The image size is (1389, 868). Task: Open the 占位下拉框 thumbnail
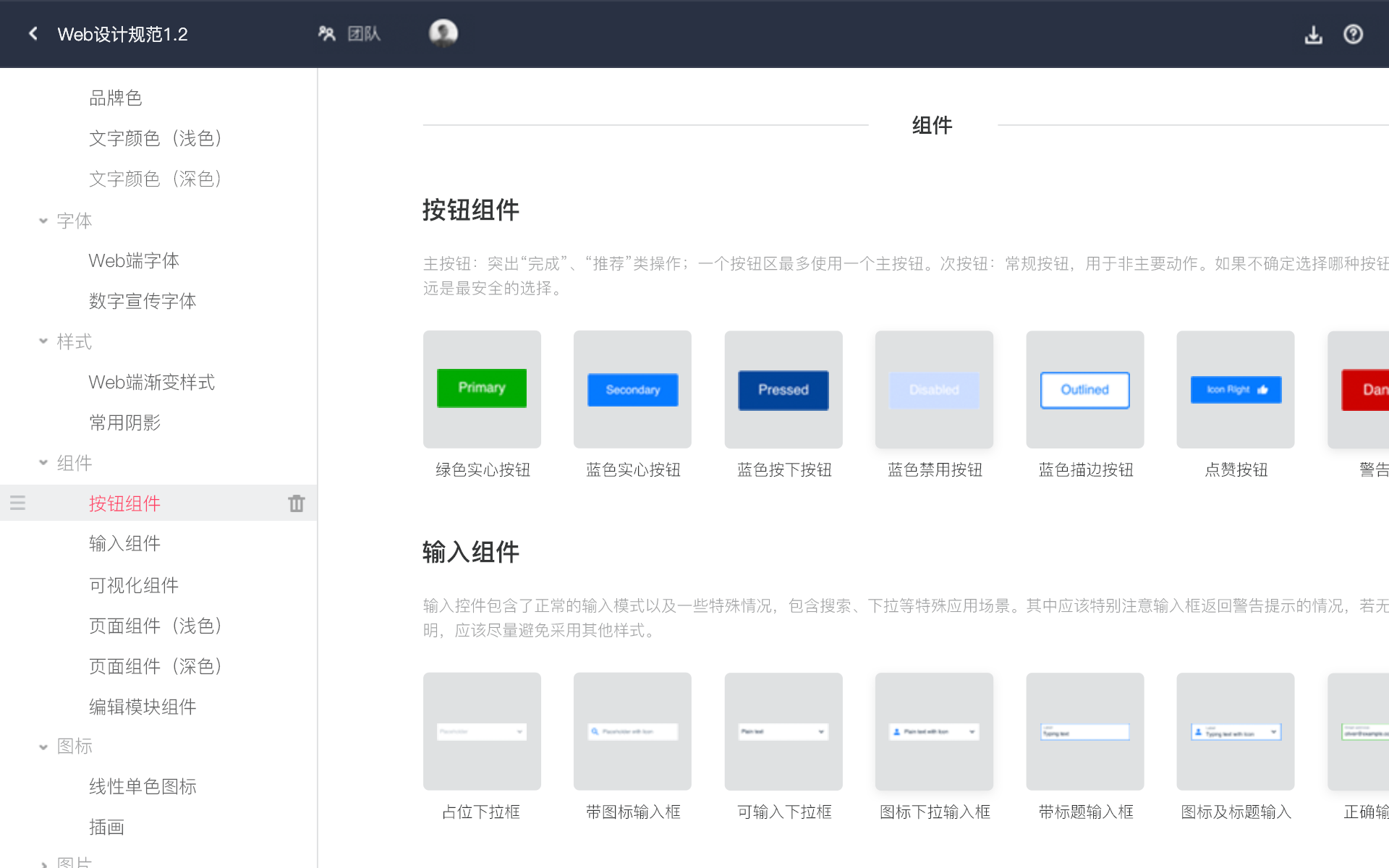tap(481, 731)
